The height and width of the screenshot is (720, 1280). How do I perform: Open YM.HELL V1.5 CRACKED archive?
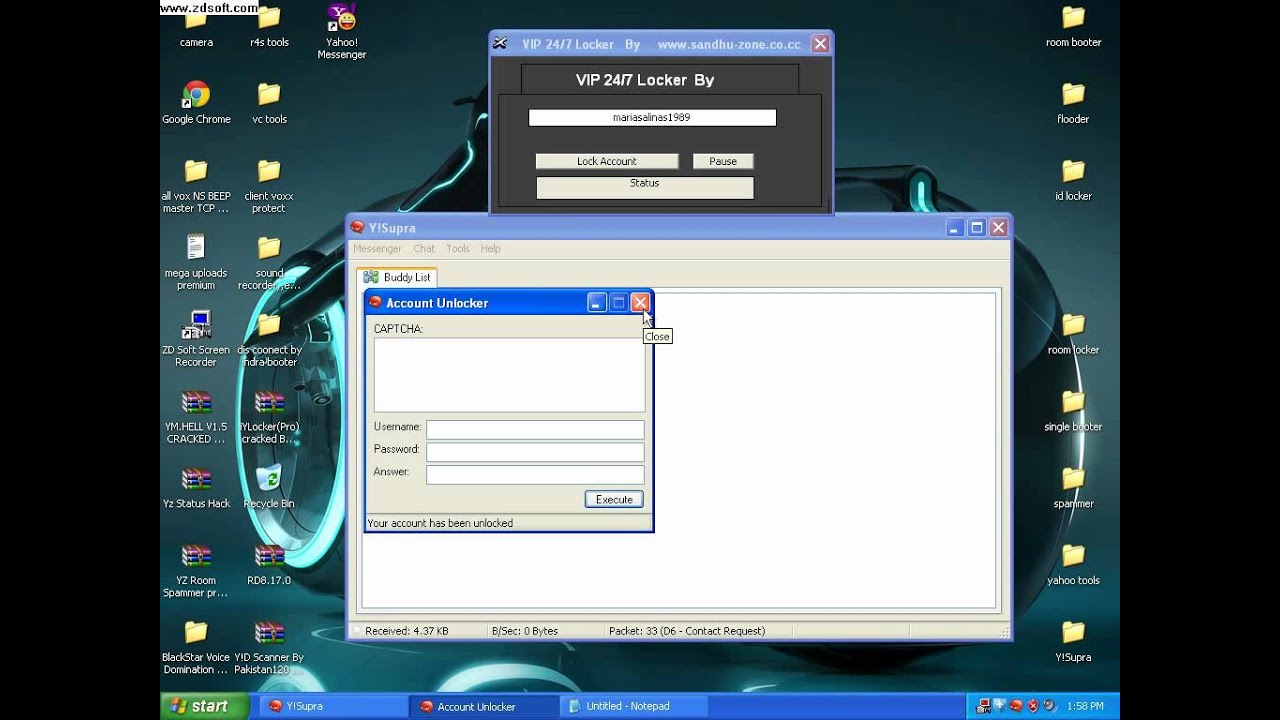[x=196, y=416]
